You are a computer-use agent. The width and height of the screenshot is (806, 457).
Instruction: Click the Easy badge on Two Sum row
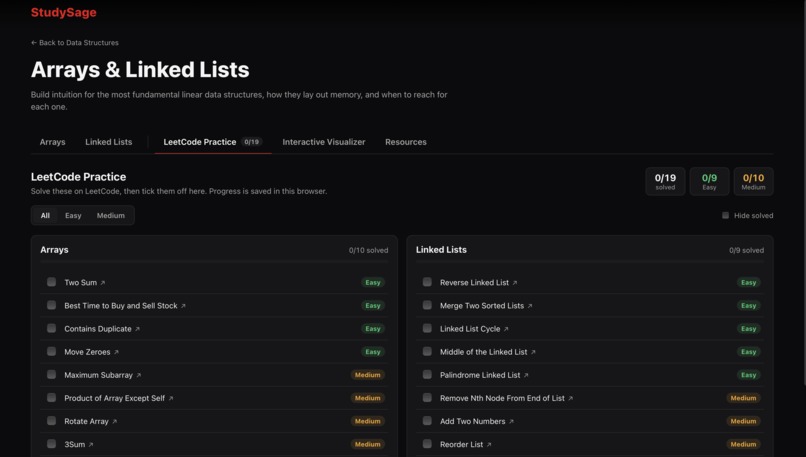pos(373,283)
